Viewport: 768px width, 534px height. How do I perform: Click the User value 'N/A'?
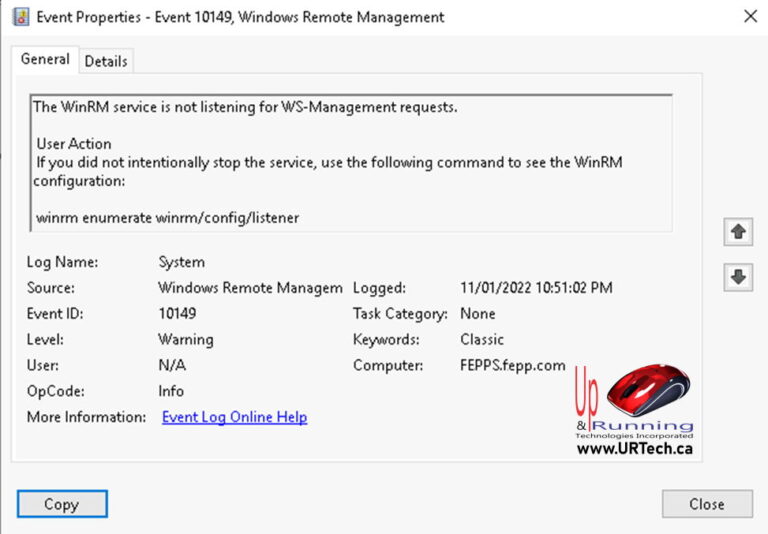(x=172, y=365)
